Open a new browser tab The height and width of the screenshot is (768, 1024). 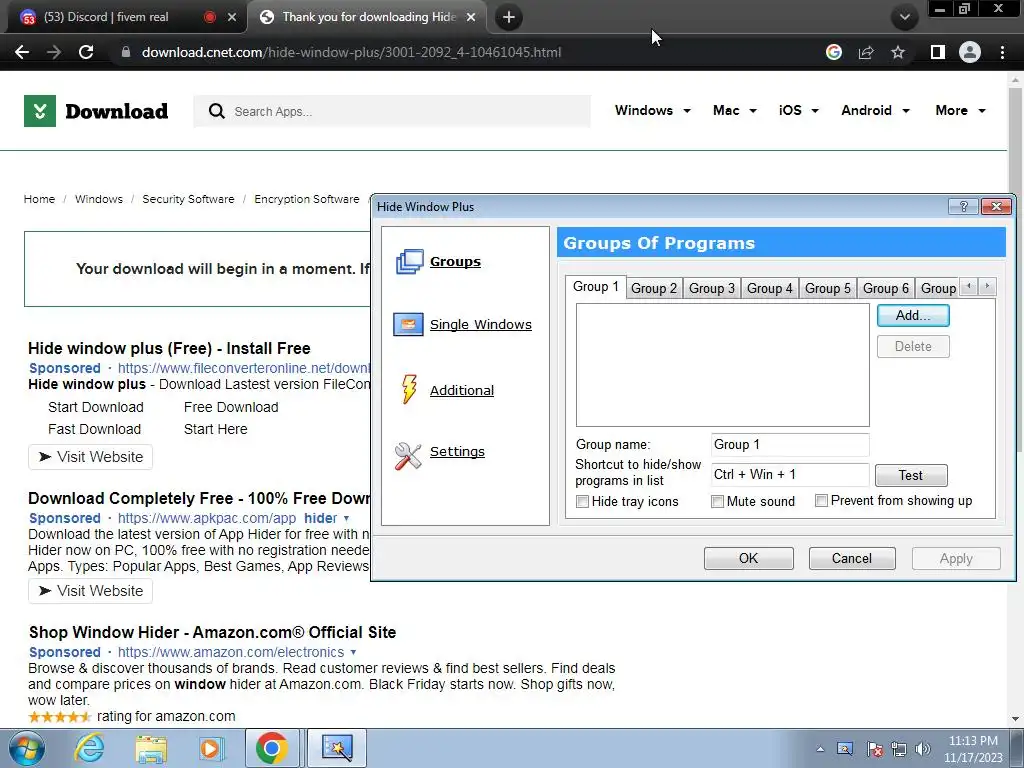point(509,17)
